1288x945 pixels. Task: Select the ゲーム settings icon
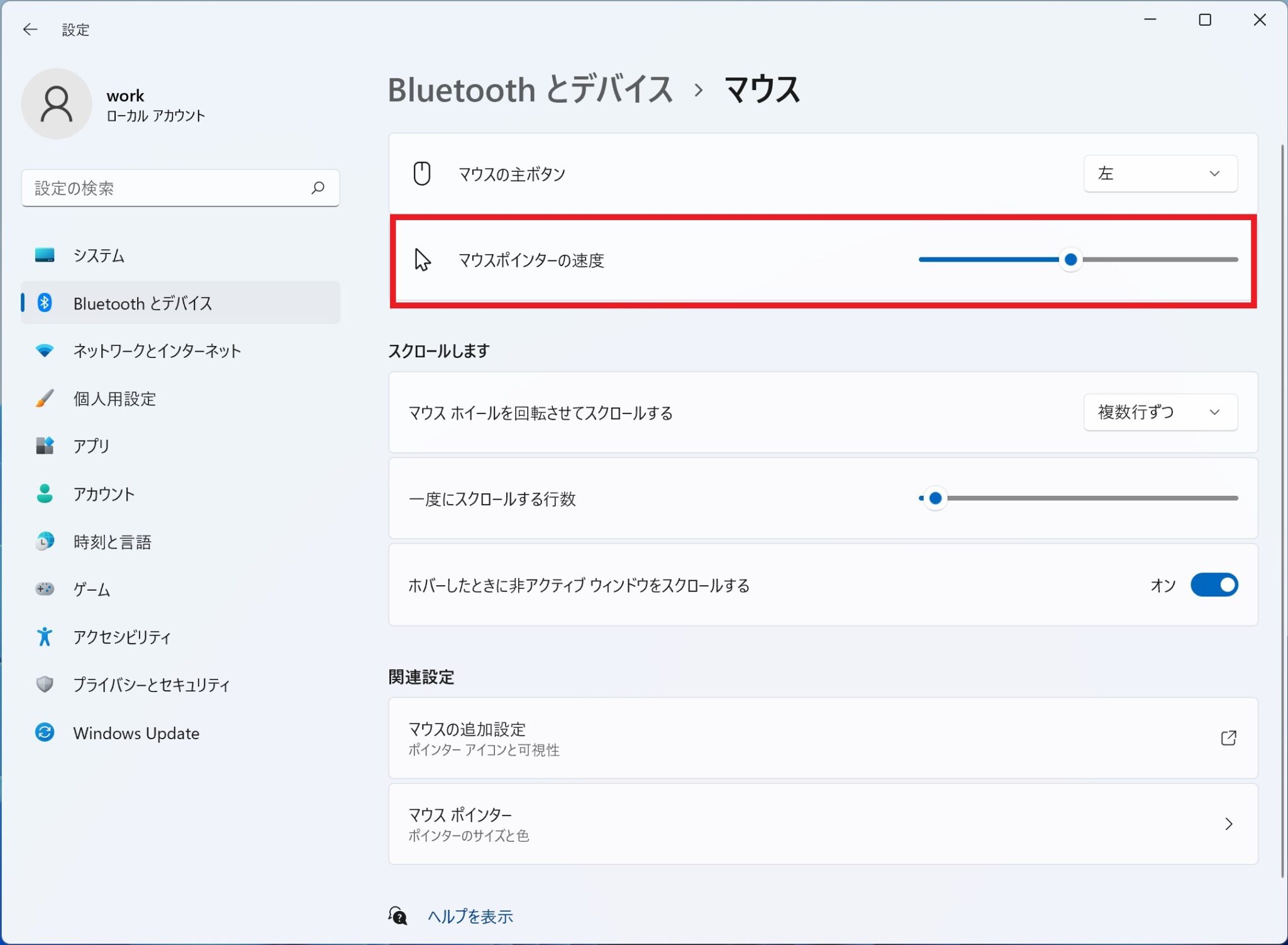point(90,590)
